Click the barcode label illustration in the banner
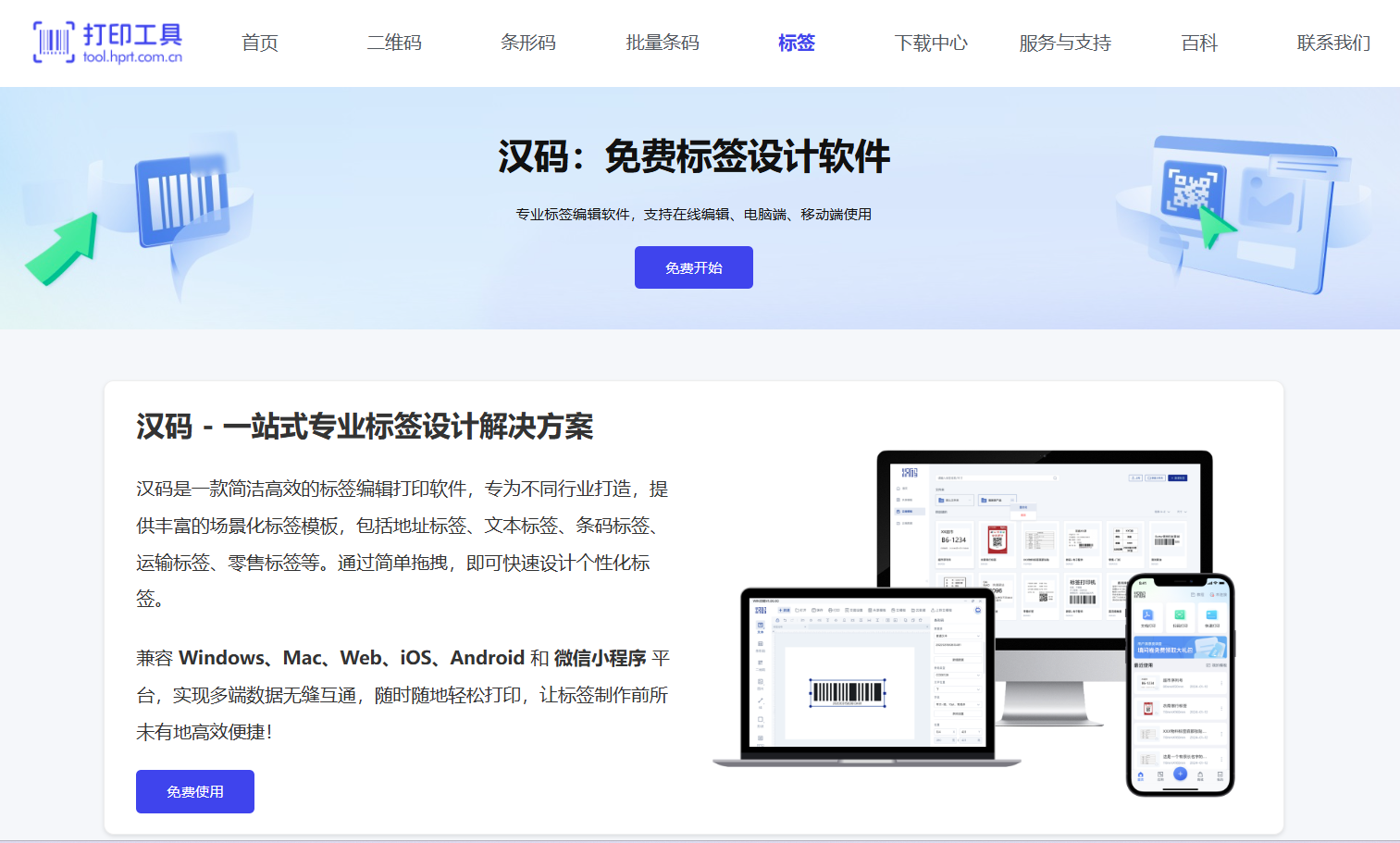Viewport: 1400px width, 843px height. click(x=181, y=199)
